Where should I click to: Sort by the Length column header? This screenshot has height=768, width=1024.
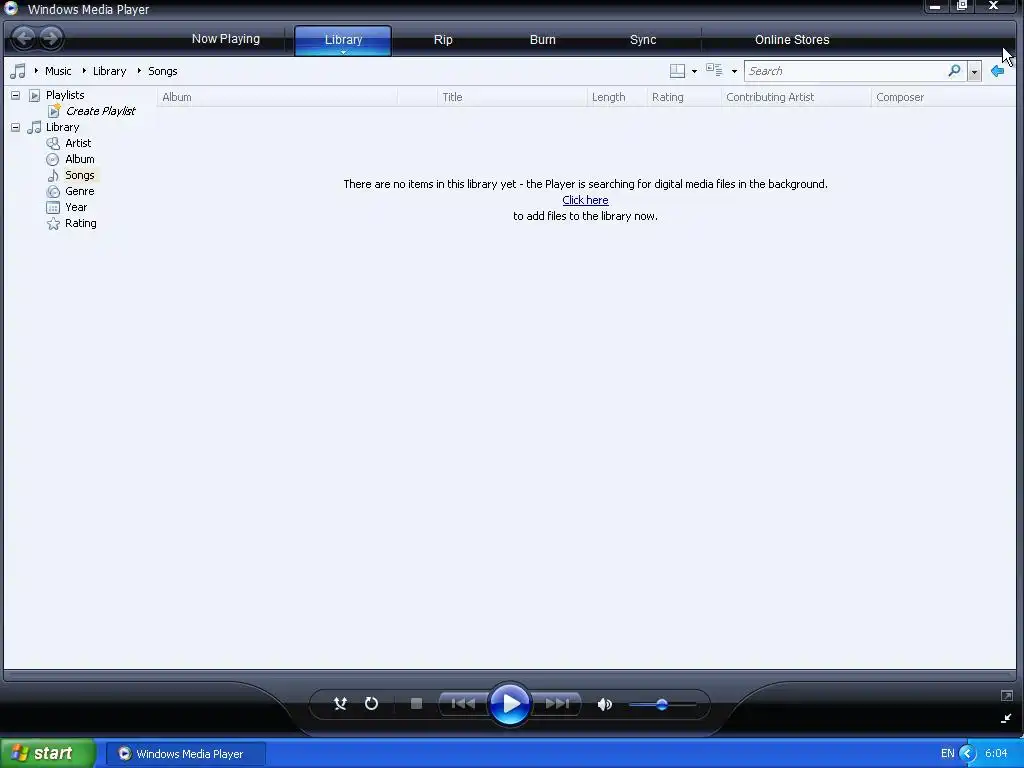click(617, 97)
